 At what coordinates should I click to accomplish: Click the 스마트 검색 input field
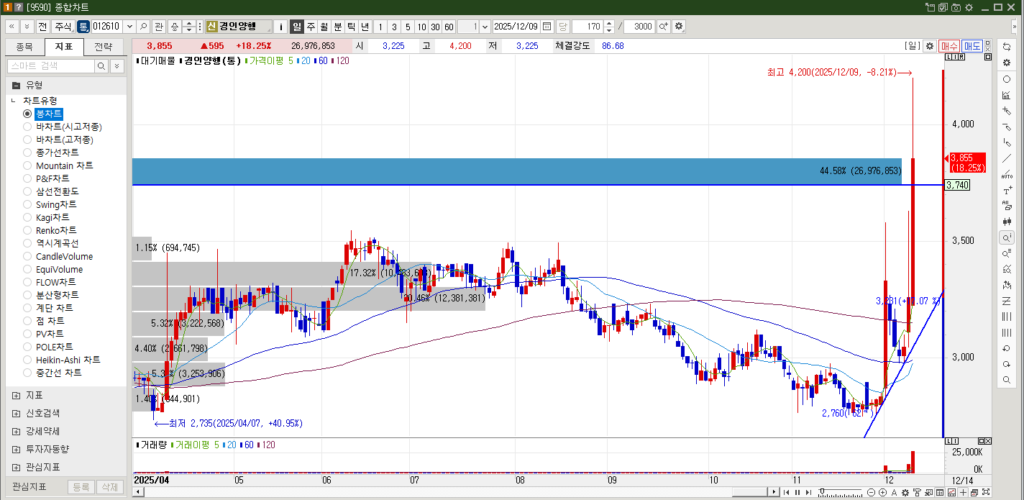point(50,65)
